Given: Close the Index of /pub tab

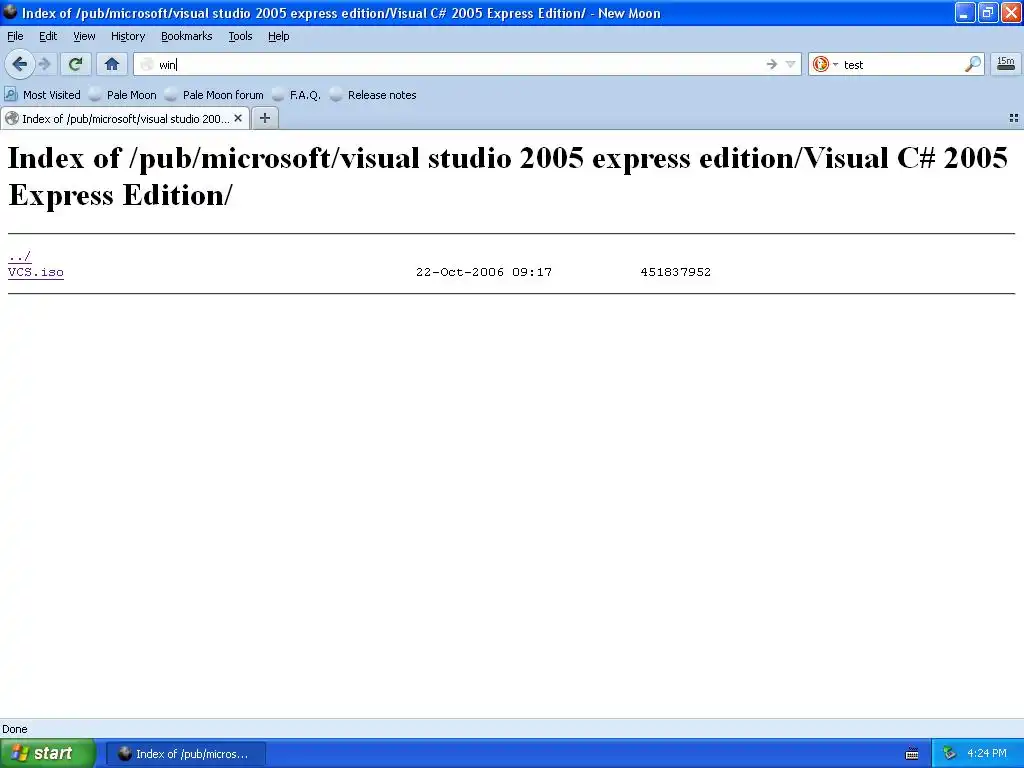Looking at the screenshot, I should coord(238,118).
